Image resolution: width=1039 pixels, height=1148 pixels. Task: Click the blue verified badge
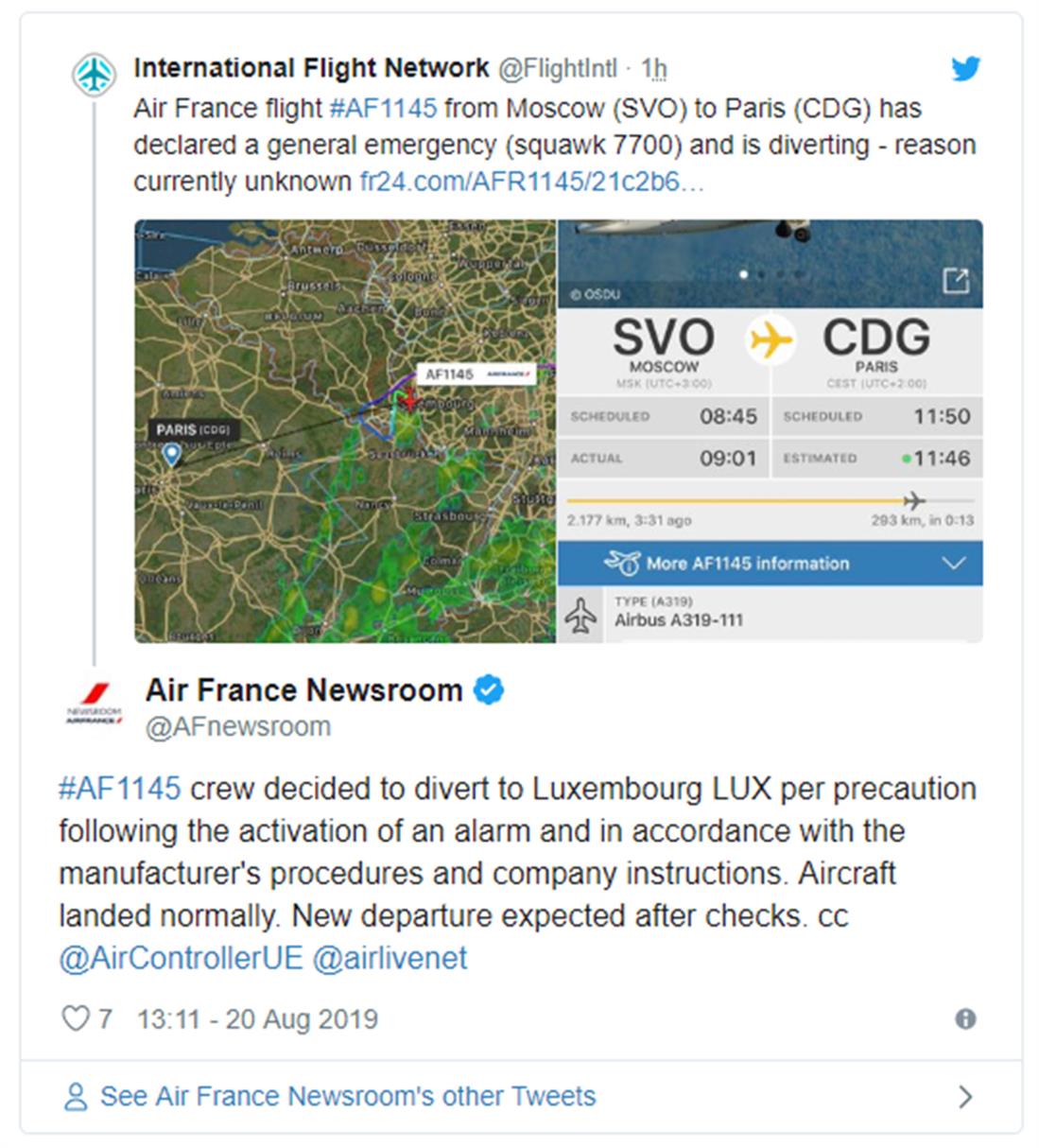coord(488,690)
